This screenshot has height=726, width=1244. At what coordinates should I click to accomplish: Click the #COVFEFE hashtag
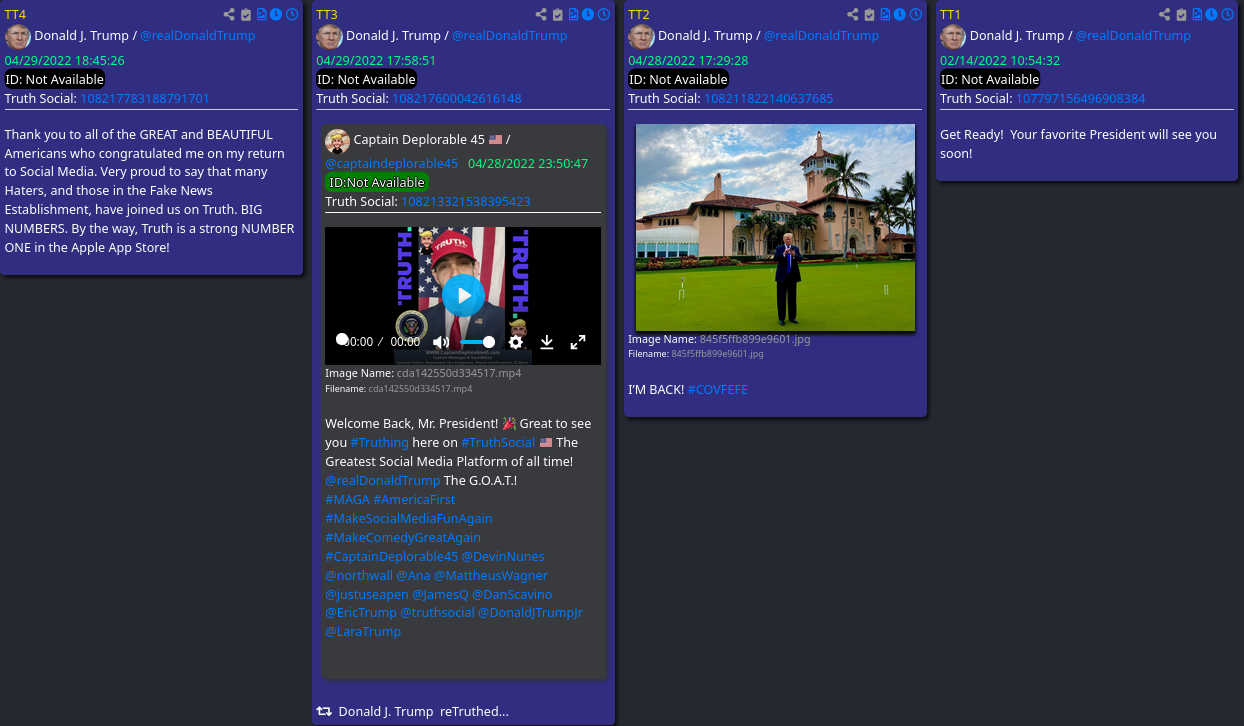tap(718, 390)
